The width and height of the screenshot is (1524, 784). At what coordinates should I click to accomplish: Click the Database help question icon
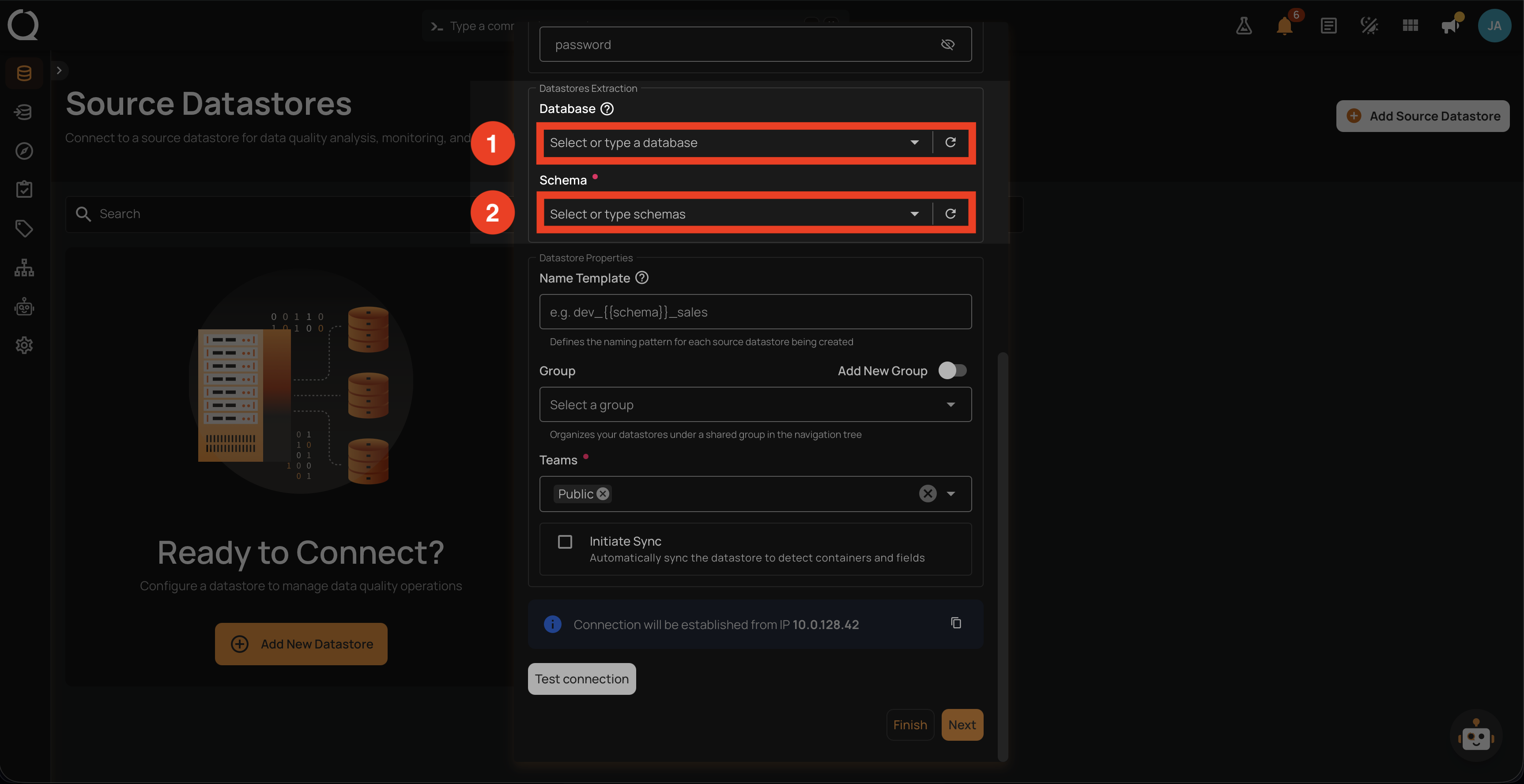(x=607, y=109)
